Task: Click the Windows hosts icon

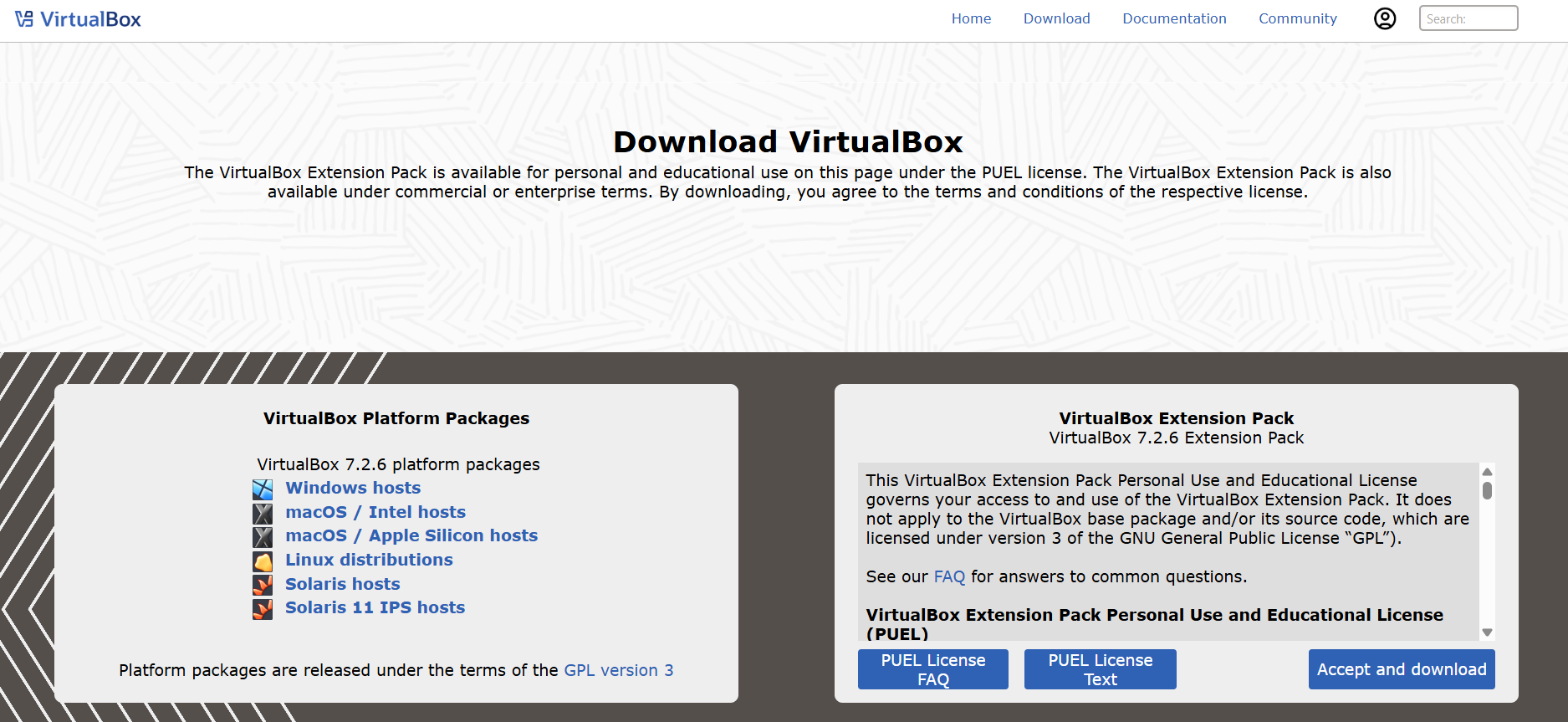Action: tap(263, 489)
